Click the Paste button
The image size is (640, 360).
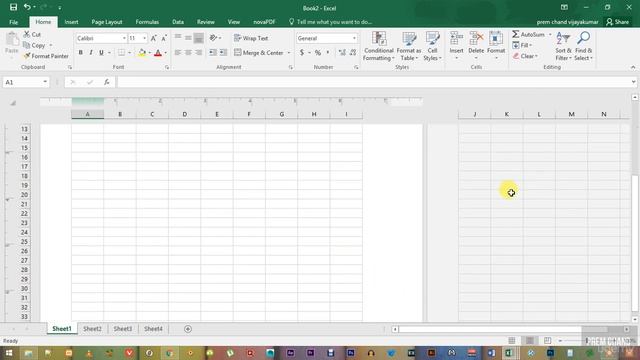pyautogui.click(x=12, y=43)
